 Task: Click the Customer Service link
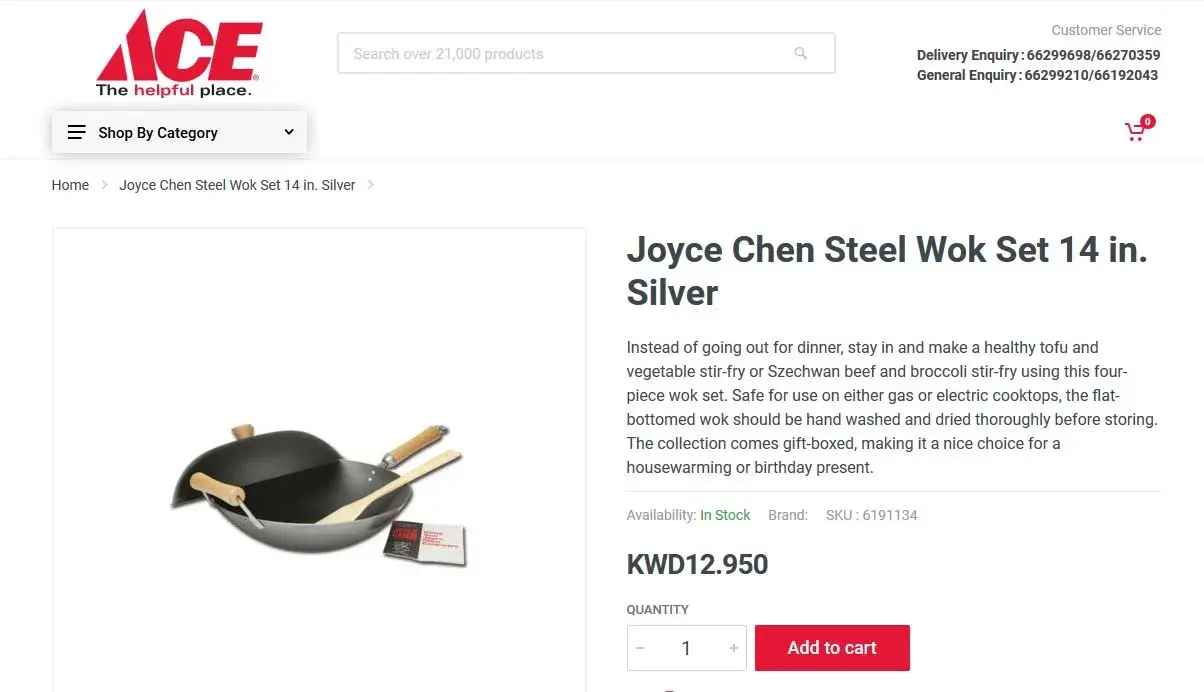tap(1106, 30)
